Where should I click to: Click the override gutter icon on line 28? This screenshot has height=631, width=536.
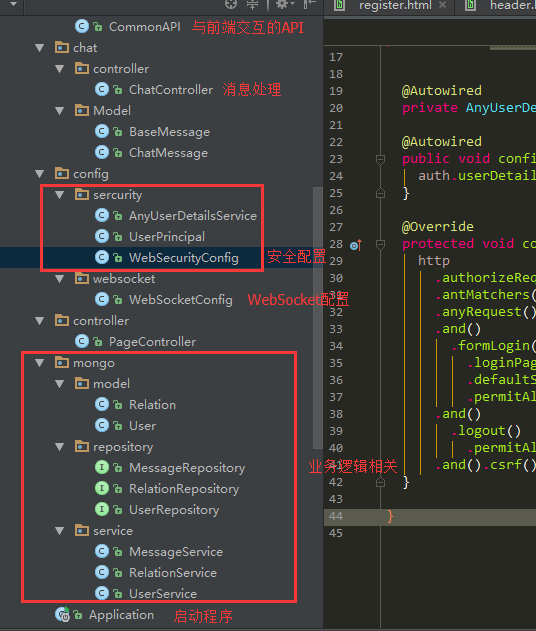click(x=356, y=245)
